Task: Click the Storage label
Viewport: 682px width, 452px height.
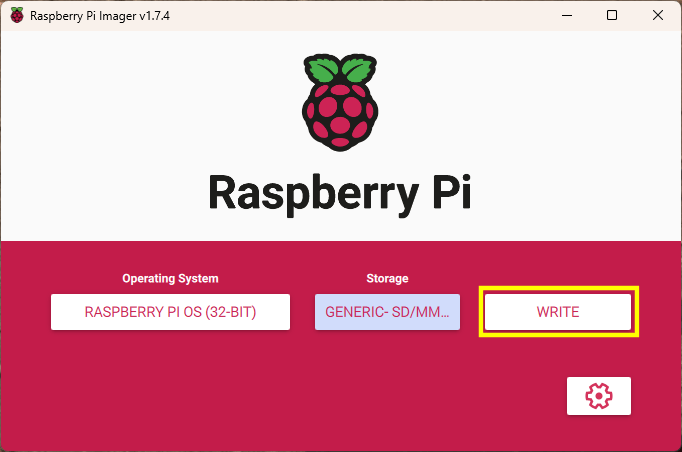Action: point(387,278)
